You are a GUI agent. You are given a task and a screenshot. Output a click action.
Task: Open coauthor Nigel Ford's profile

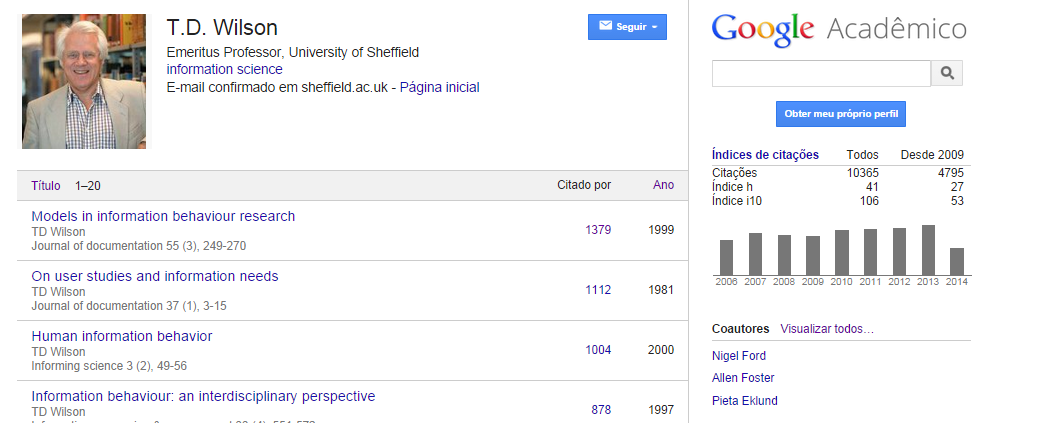point(739,356)
